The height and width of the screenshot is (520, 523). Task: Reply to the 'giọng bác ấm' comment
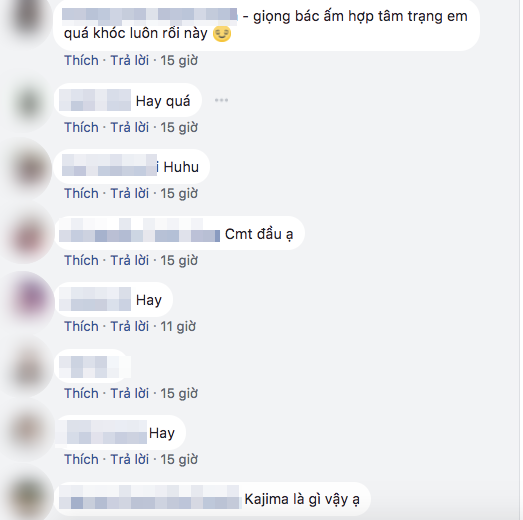129,61
